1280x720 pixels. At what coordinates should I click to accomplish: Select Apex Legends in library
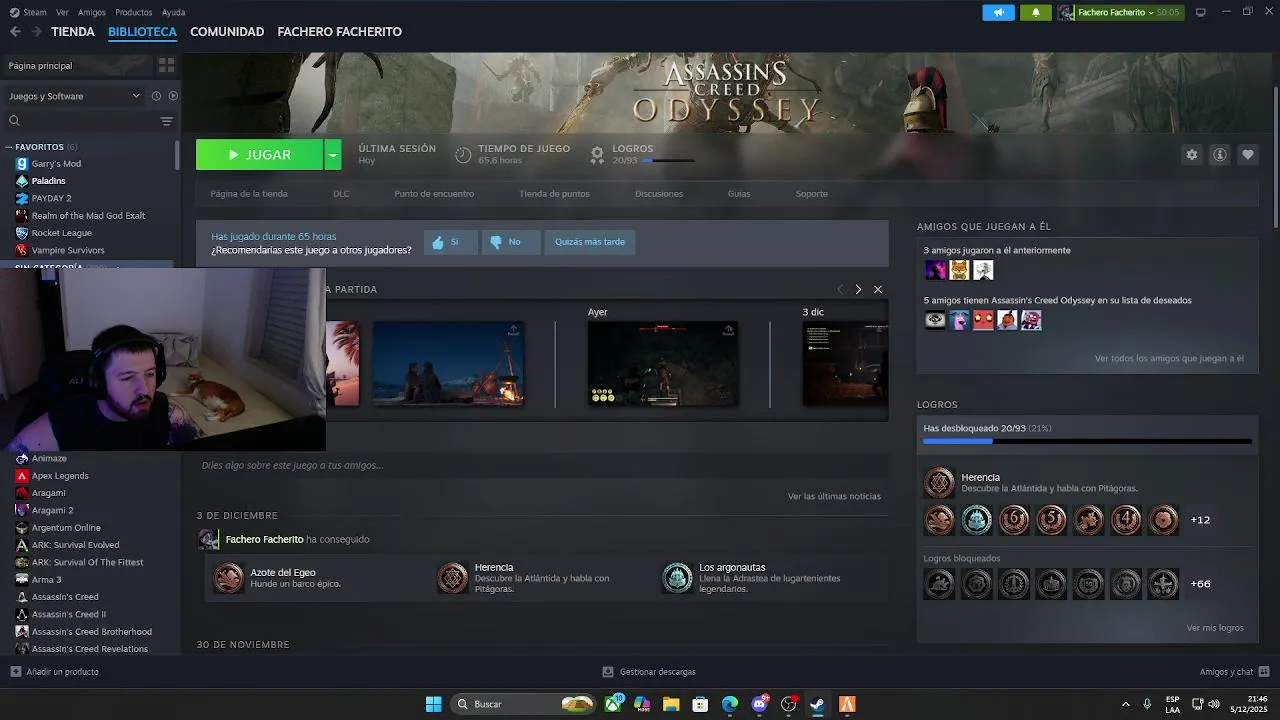(x=60, y=476)
